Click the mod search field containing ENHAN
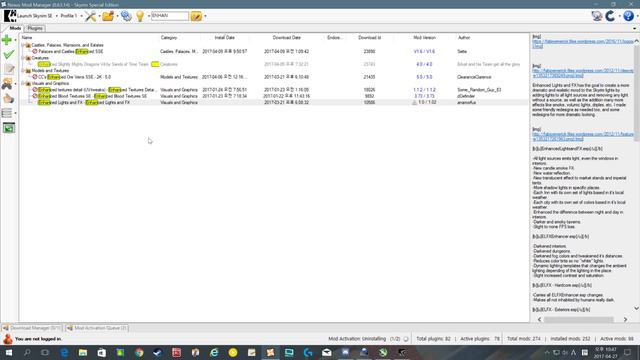This screenshot has width=640, height=360. coord(170,16)
